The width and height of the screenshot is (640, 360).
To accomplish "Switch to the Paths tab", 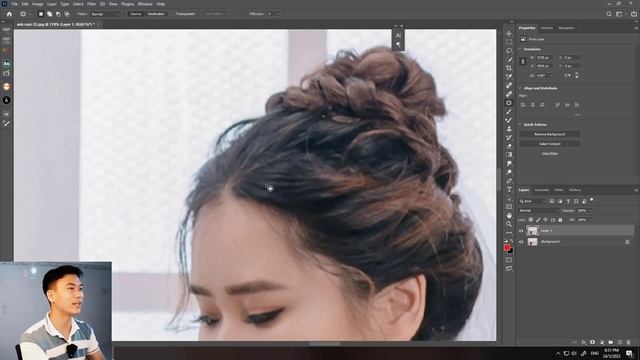I will pyautogui.click(x=559, y=190).
